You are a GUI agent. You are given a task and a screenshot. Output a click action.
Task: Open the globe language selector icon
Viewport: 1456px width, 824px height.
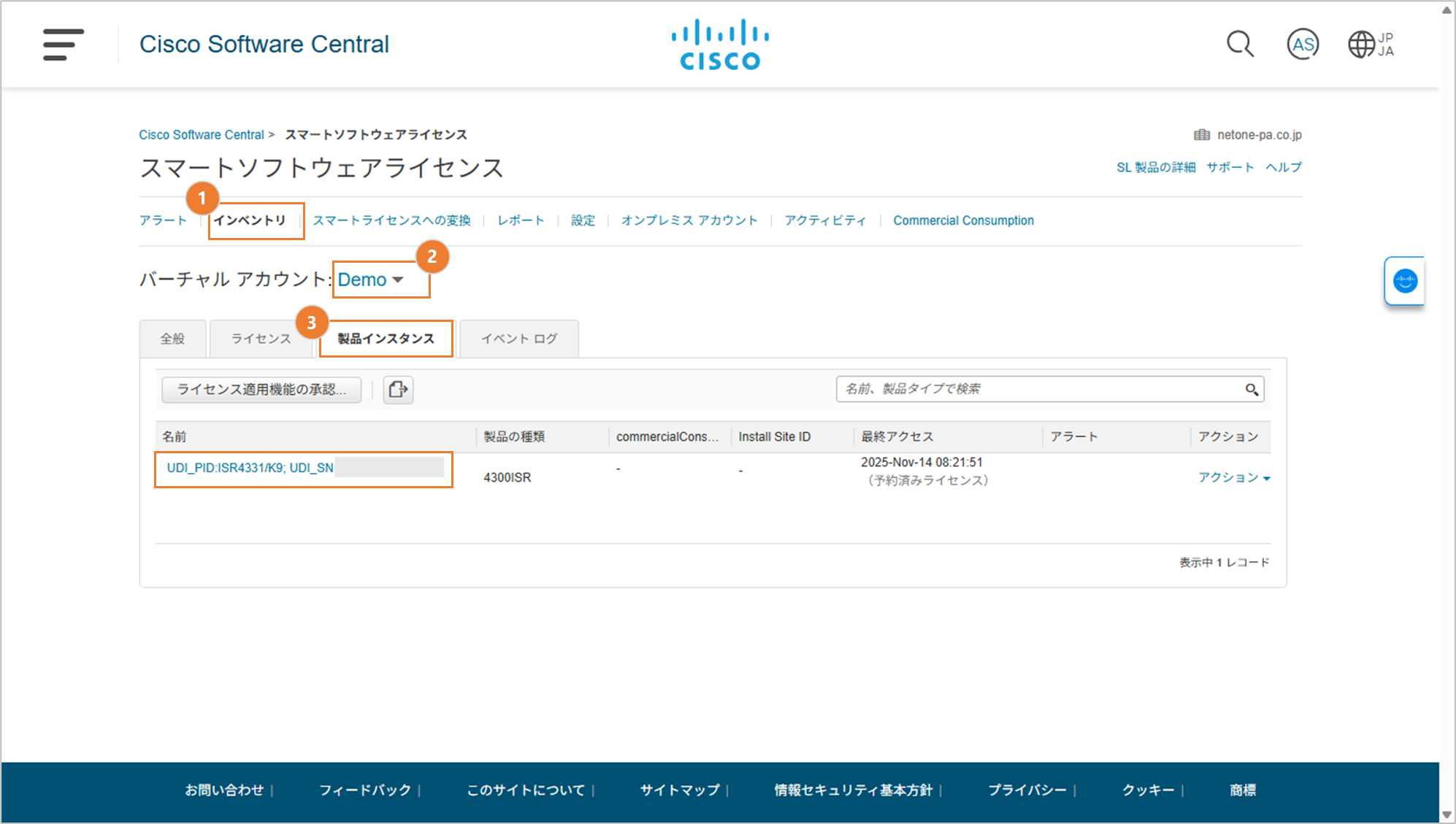click(1362, 45)
